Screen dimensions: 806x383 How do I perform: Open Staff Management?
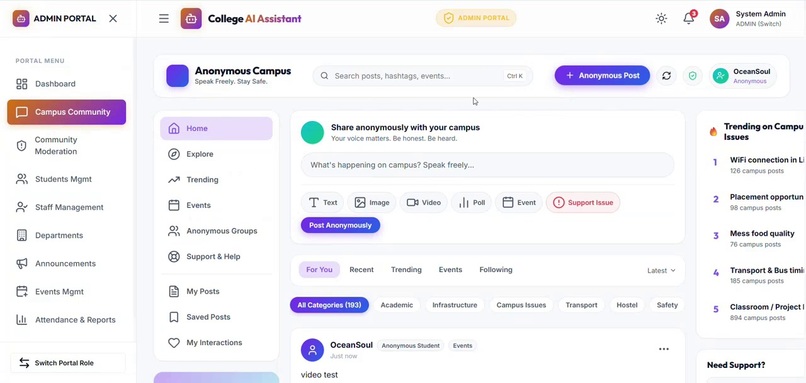coord(67,207)
